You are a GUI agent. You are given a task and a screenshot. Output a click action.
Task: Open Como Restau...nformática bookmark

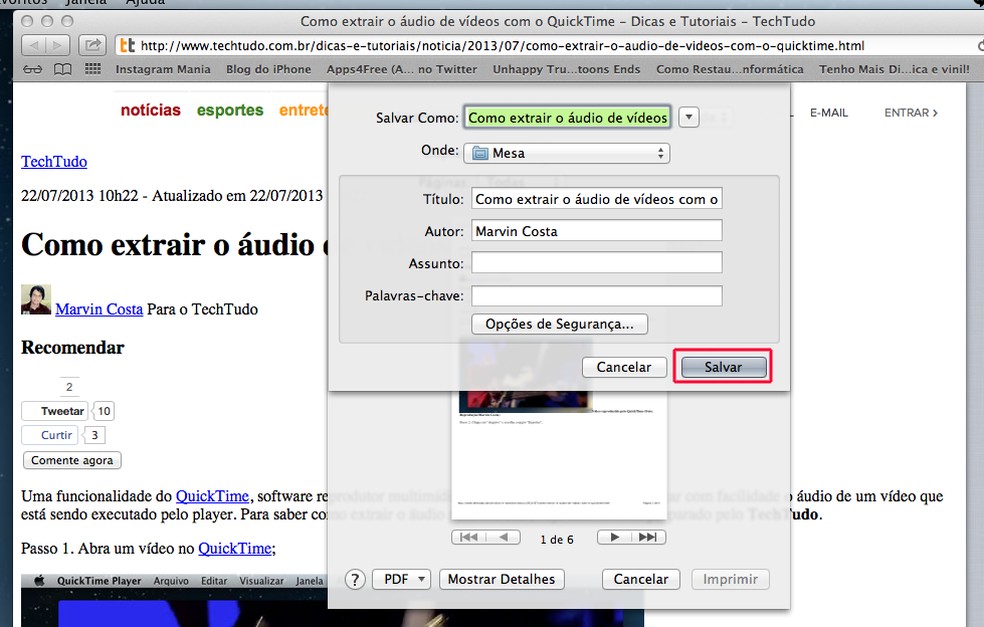point(730,69)
